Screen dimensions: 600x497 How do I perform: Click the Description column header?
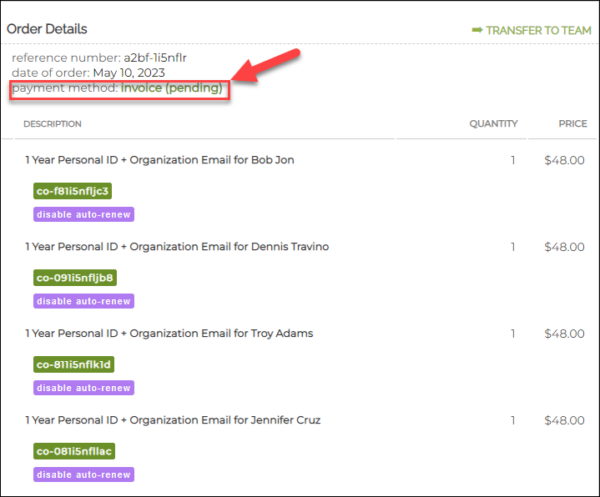(x=52, y=124)
